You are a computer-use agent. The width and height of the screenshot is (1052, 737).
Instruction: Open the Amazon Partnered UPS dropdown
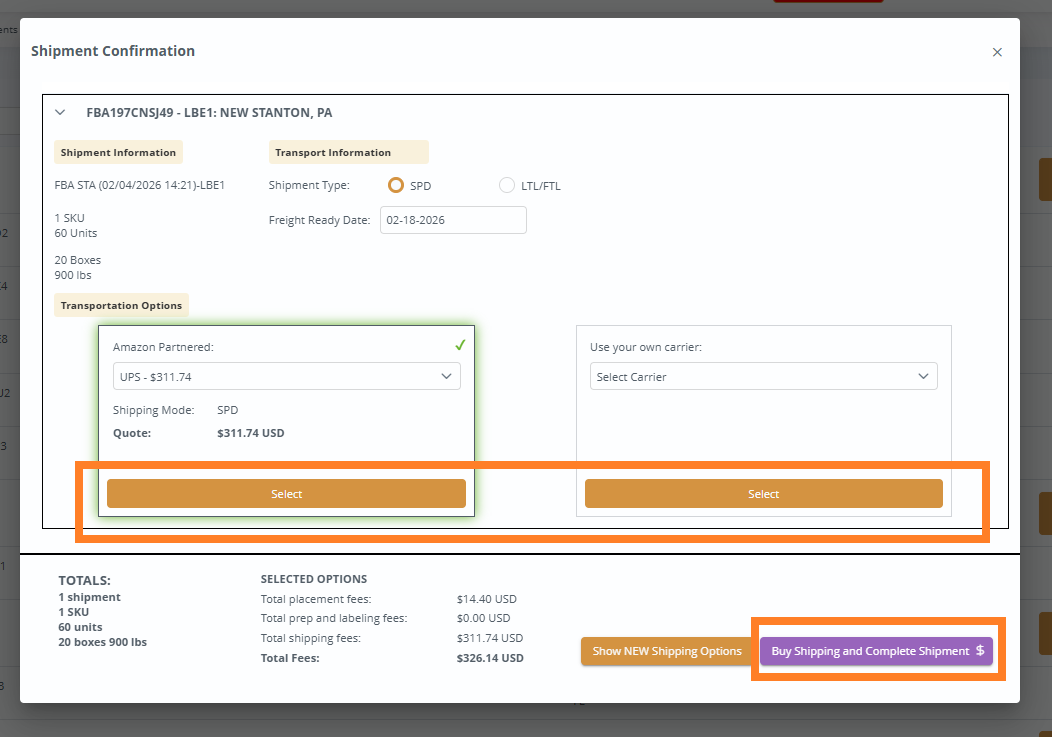pos(286,376)
